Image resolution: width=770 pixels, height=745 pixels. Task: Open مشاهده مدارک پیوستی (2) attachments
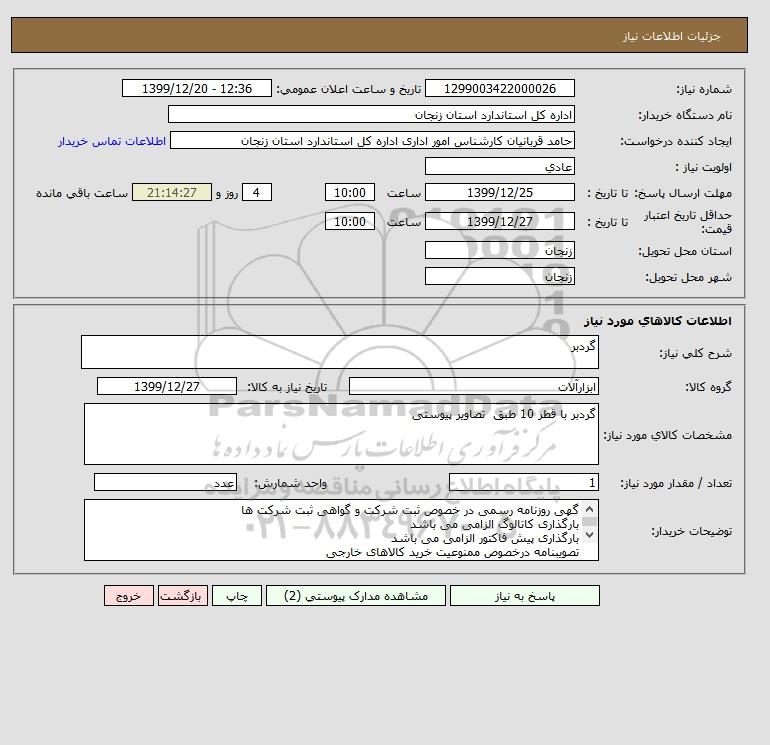coord(356,596)
